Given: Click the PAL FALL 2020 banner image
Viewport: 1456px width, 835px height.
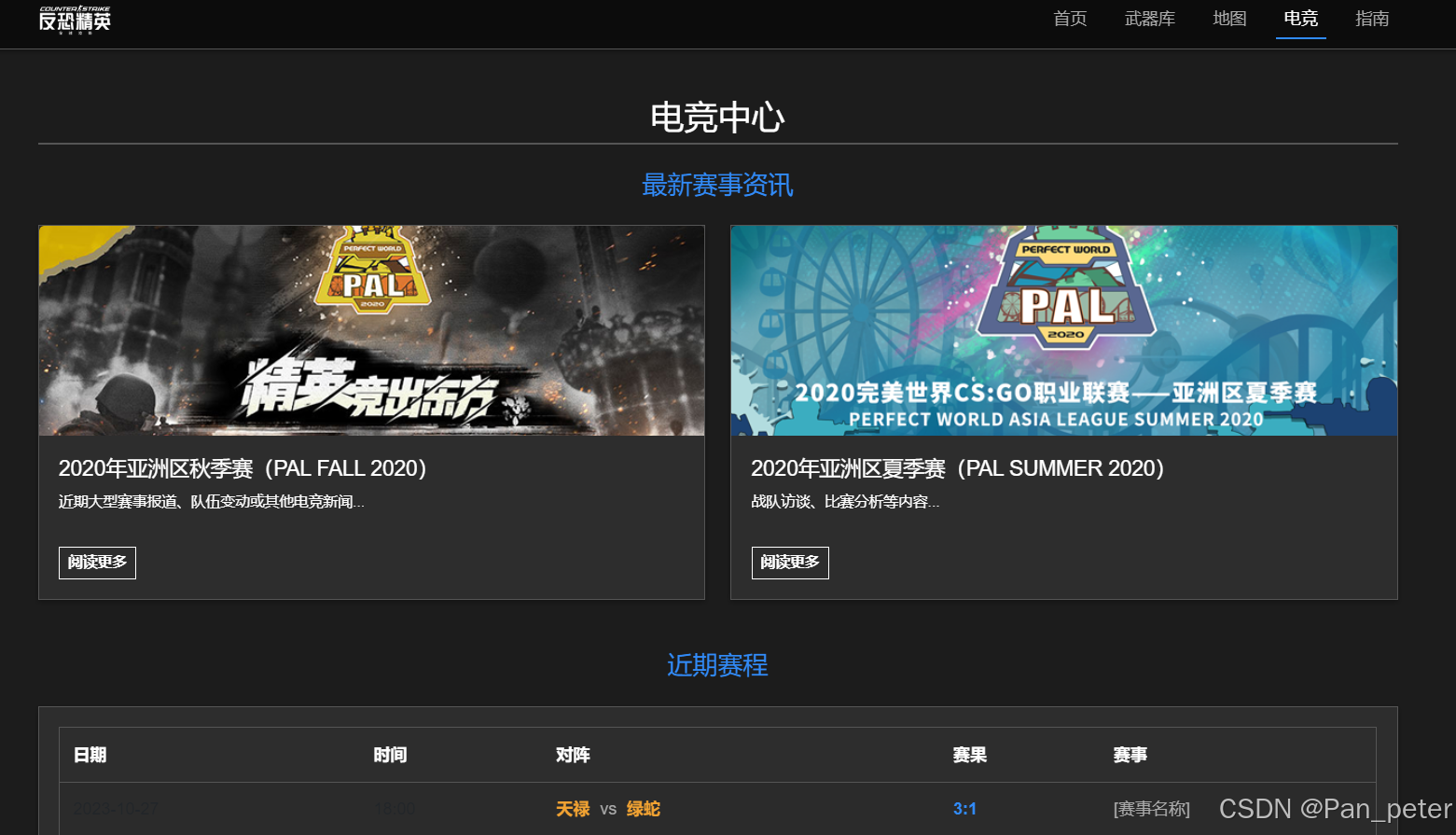Looking at the screenshot, I should 371,330.
